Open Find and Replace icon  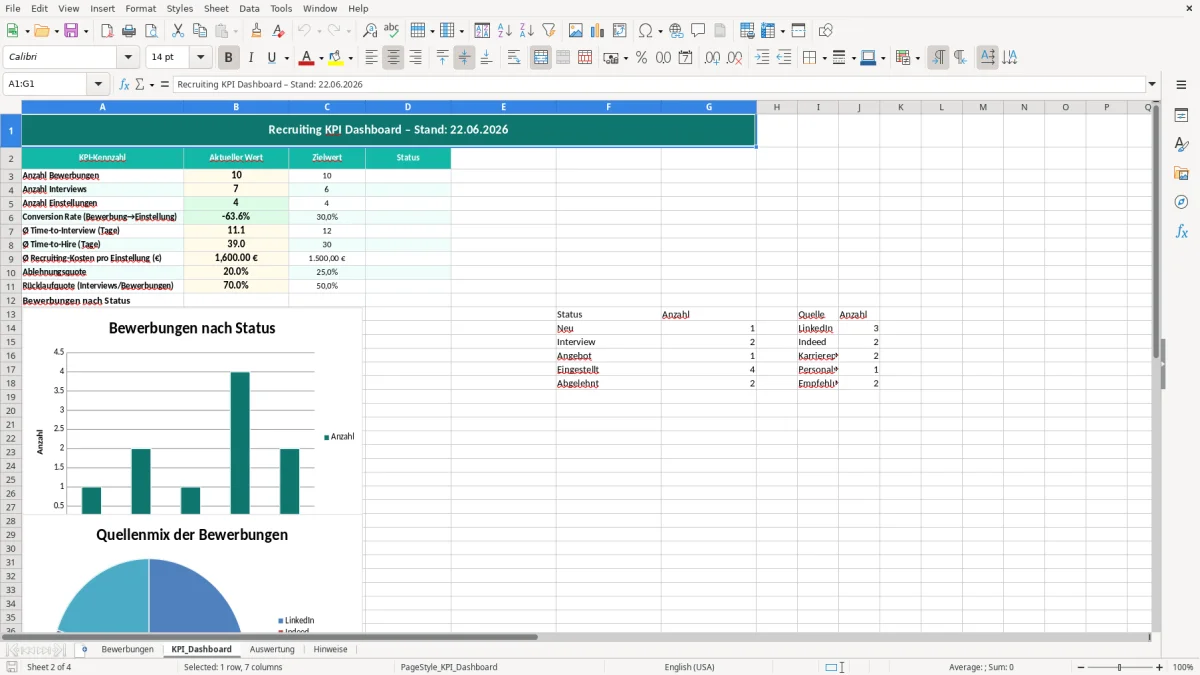370,31
